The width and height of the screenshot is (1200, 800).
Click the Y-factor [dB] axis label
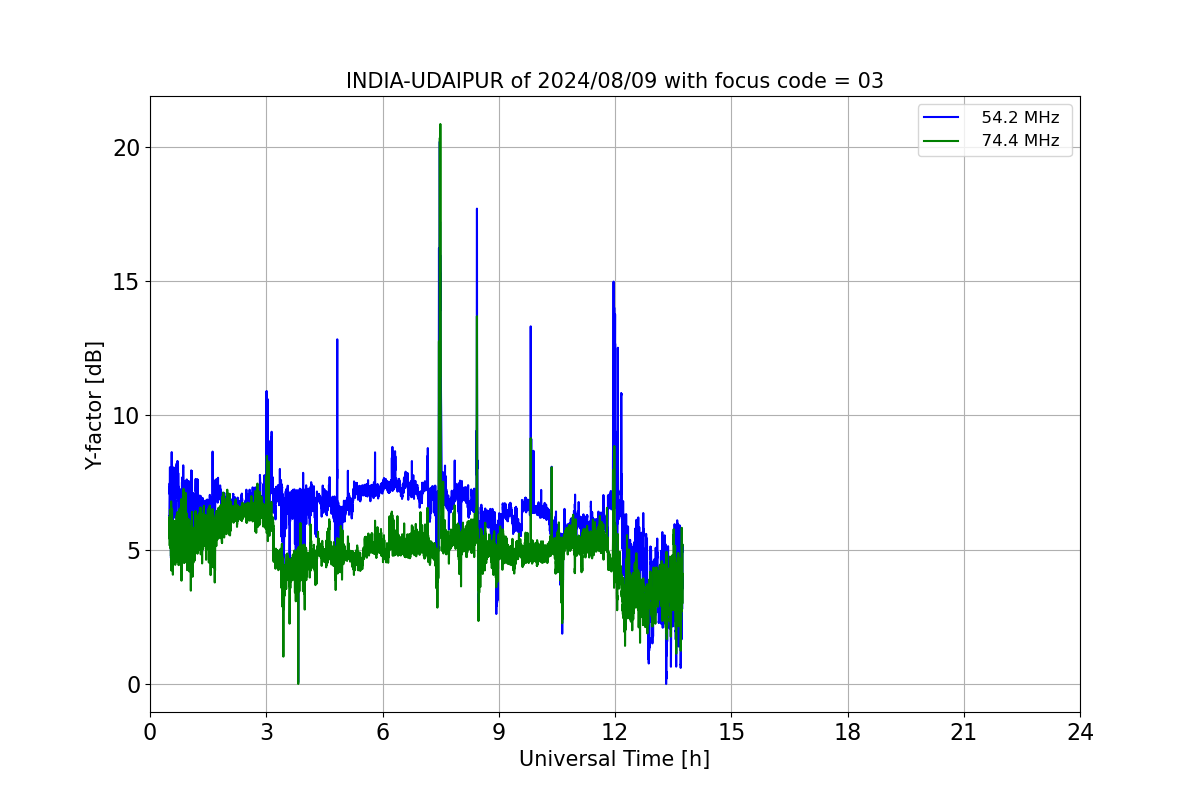tap(94, 405)
